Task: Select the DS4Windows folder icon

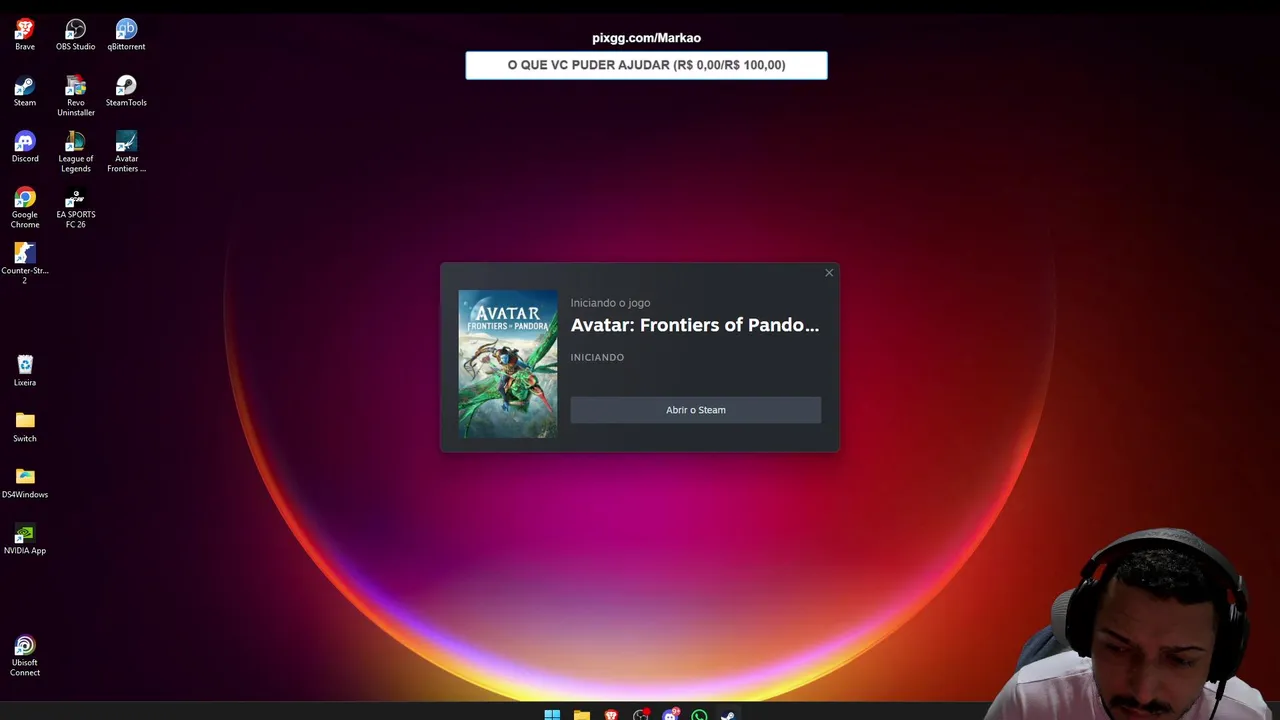Action: (25, 483)
